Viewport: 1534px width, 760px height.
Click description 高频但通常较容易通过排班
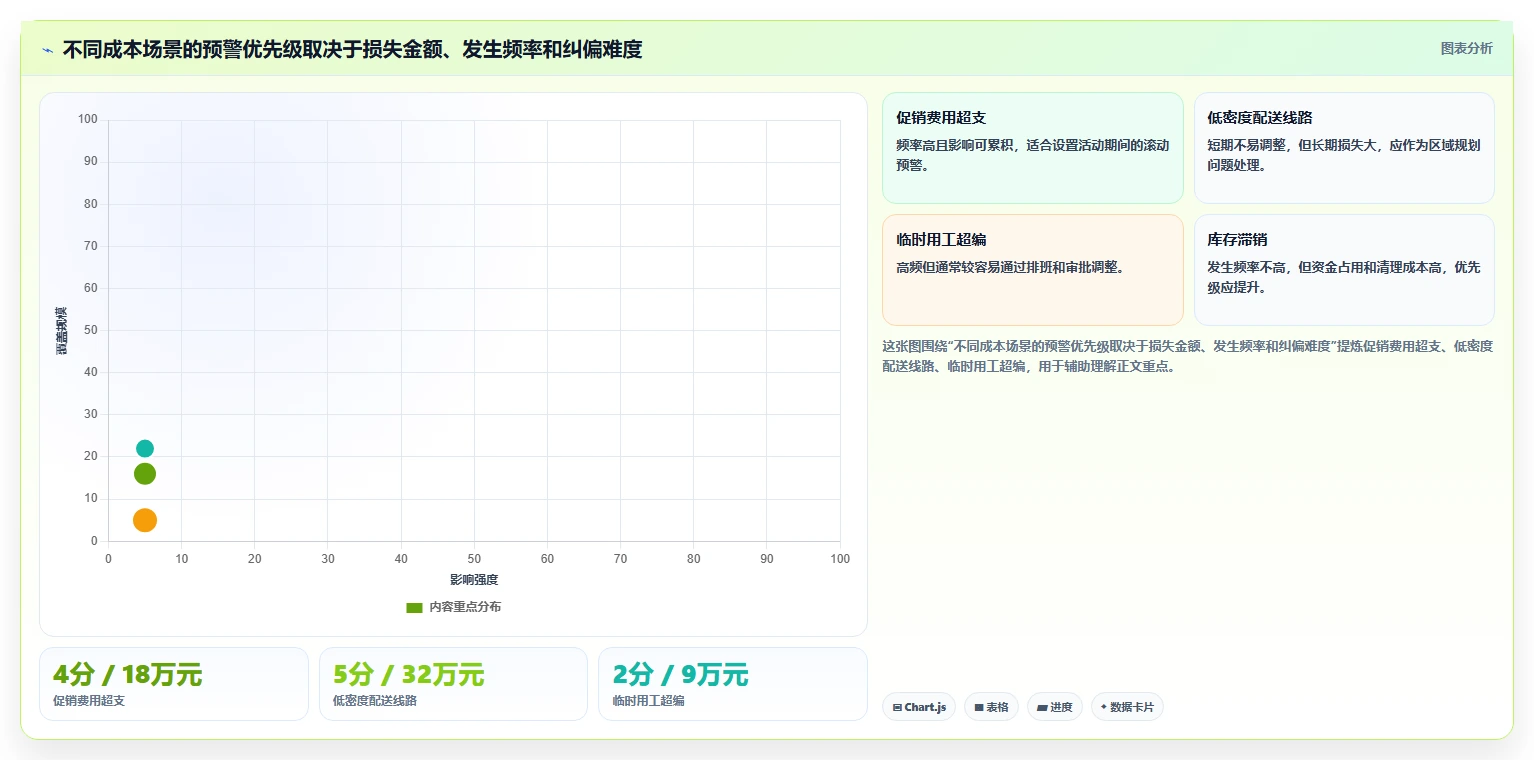click(1010, 267)
